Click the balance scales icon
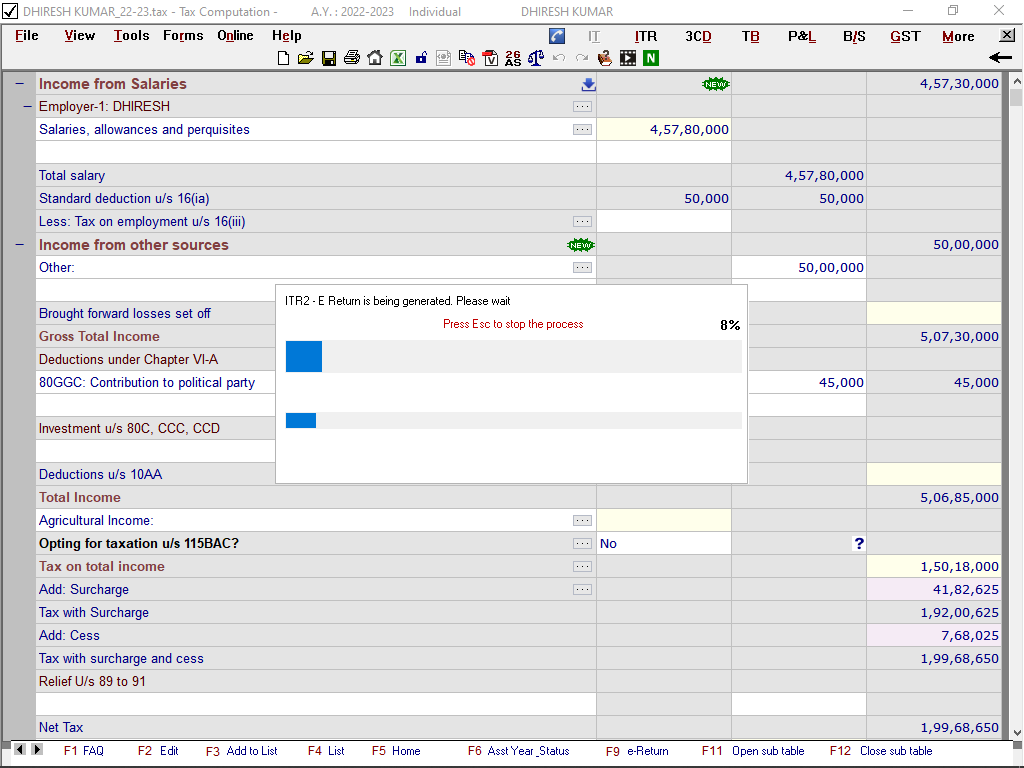Viewport: 1024px width, 768px height. 536,58
